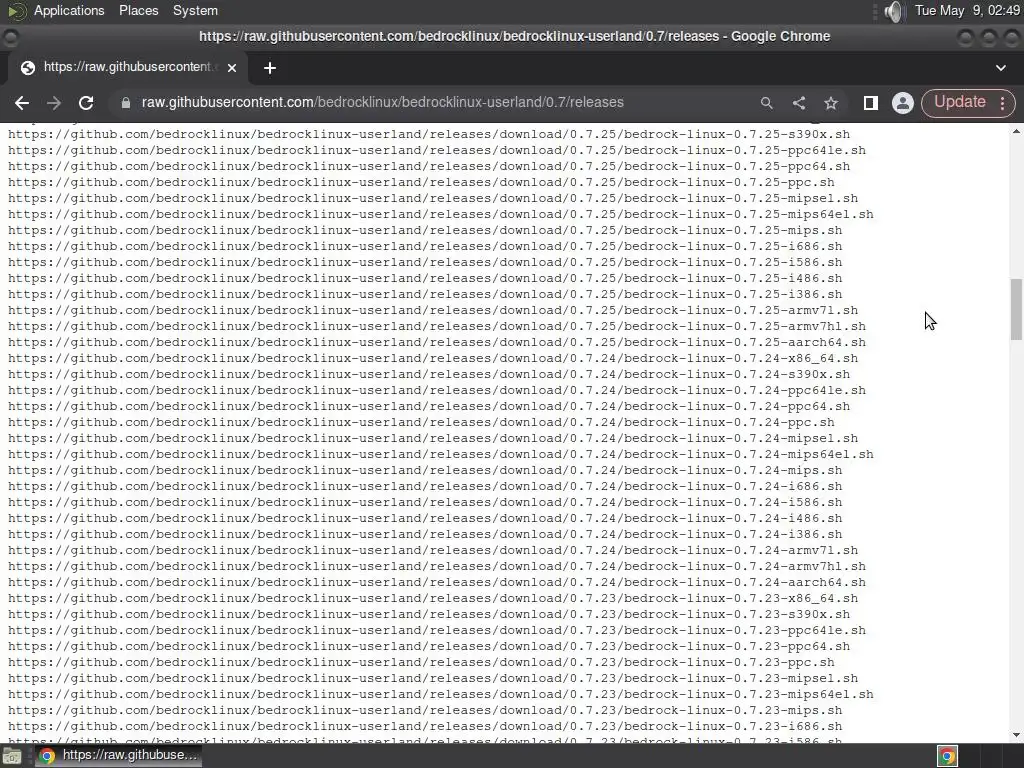Viewport: 1024px width, 768px height.
Task: Click the 0.7.25-mips64el.sh URL line
Action: point(441,214)
